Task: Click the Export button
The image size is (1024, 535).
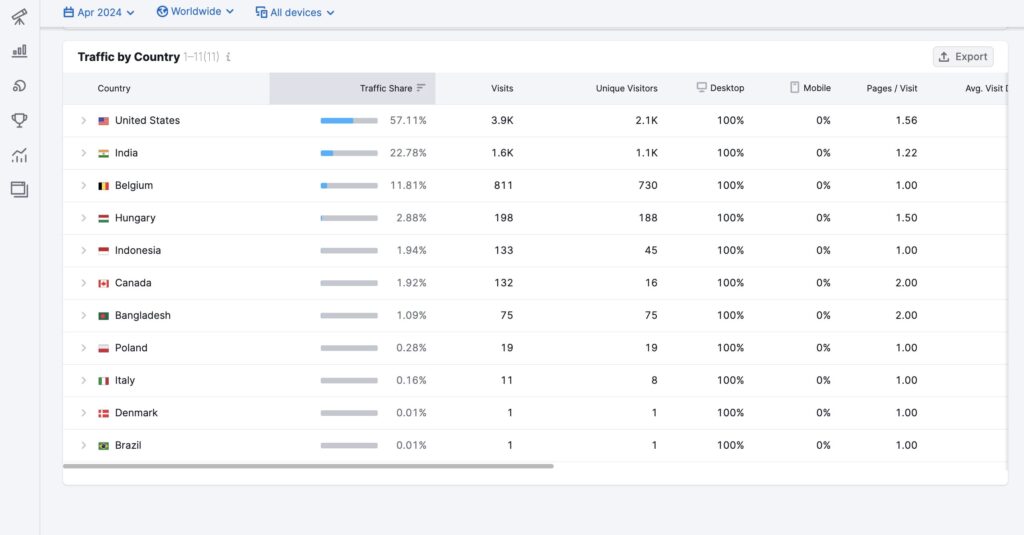Action: click(963, 57)
